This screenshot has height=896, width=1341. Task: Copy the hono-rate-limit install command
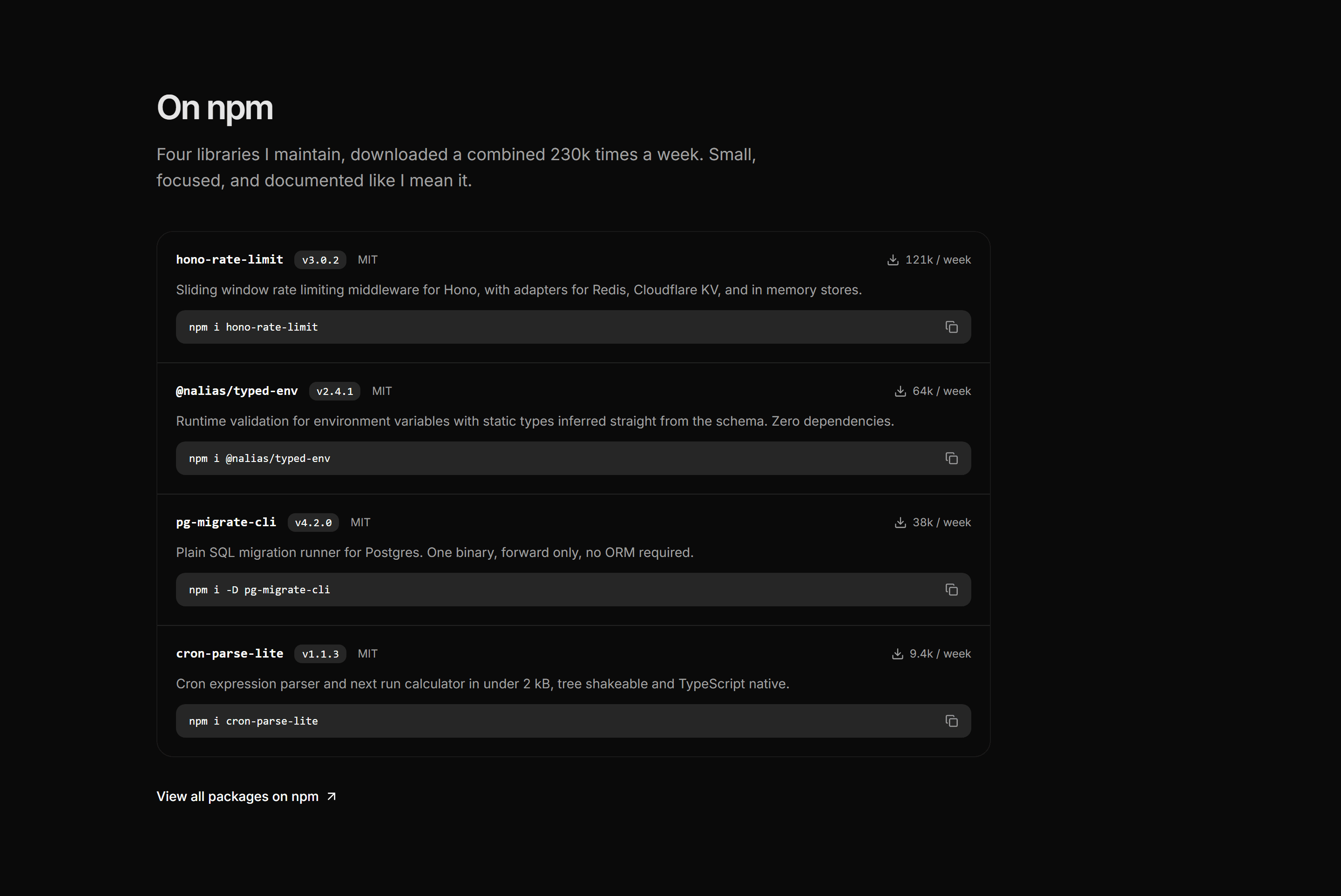tap(951, 327)
